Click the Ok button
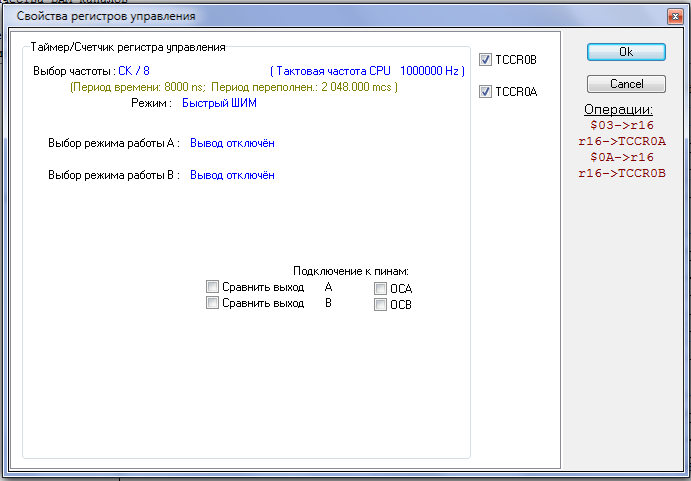 [x=626, y=52]
